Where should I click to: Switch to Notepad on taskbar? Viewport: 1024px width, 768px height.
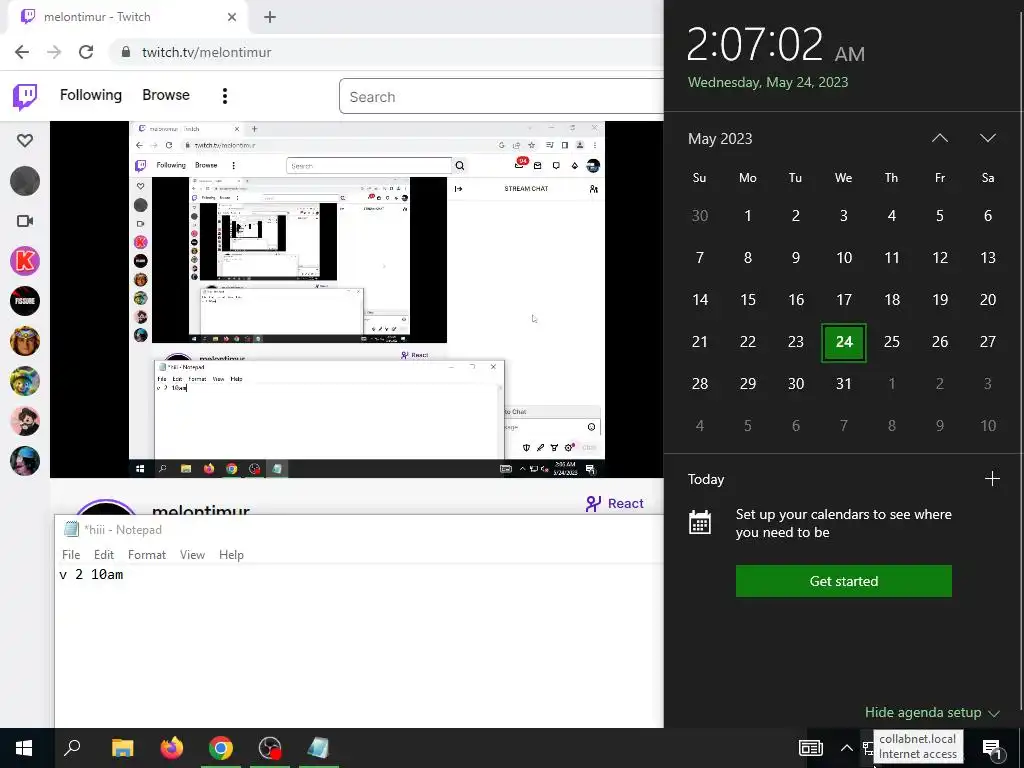click(318, 748)
